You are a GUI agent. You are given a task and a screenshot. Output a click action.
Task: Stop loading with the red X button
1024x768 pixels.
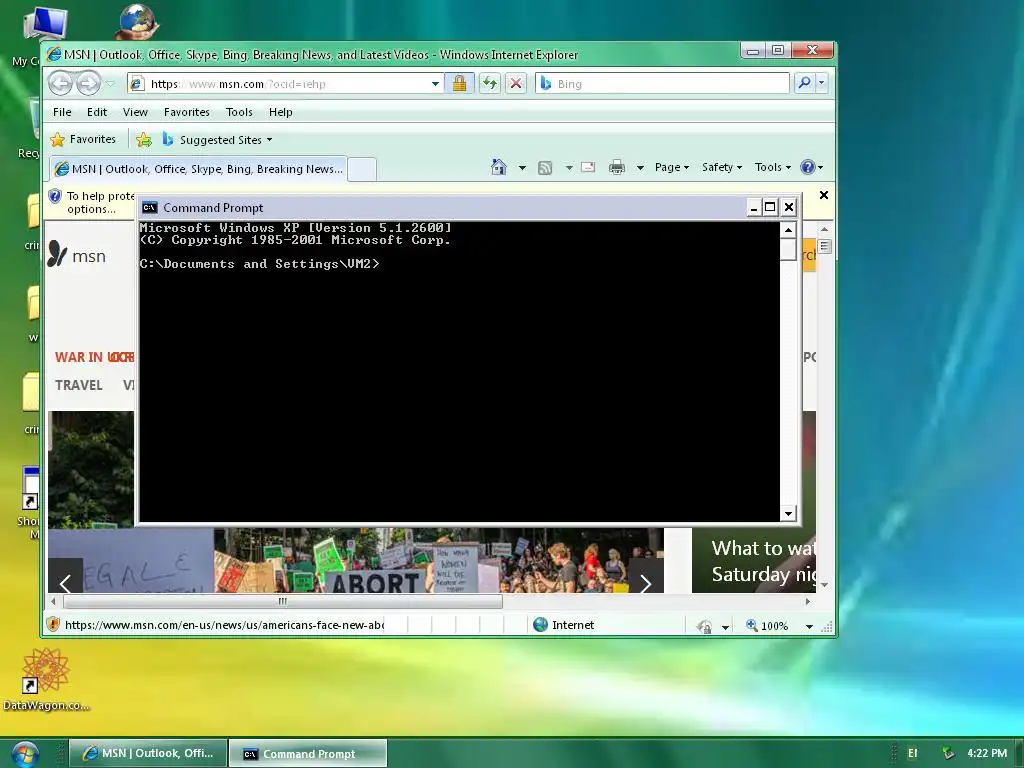click(516, 83)
